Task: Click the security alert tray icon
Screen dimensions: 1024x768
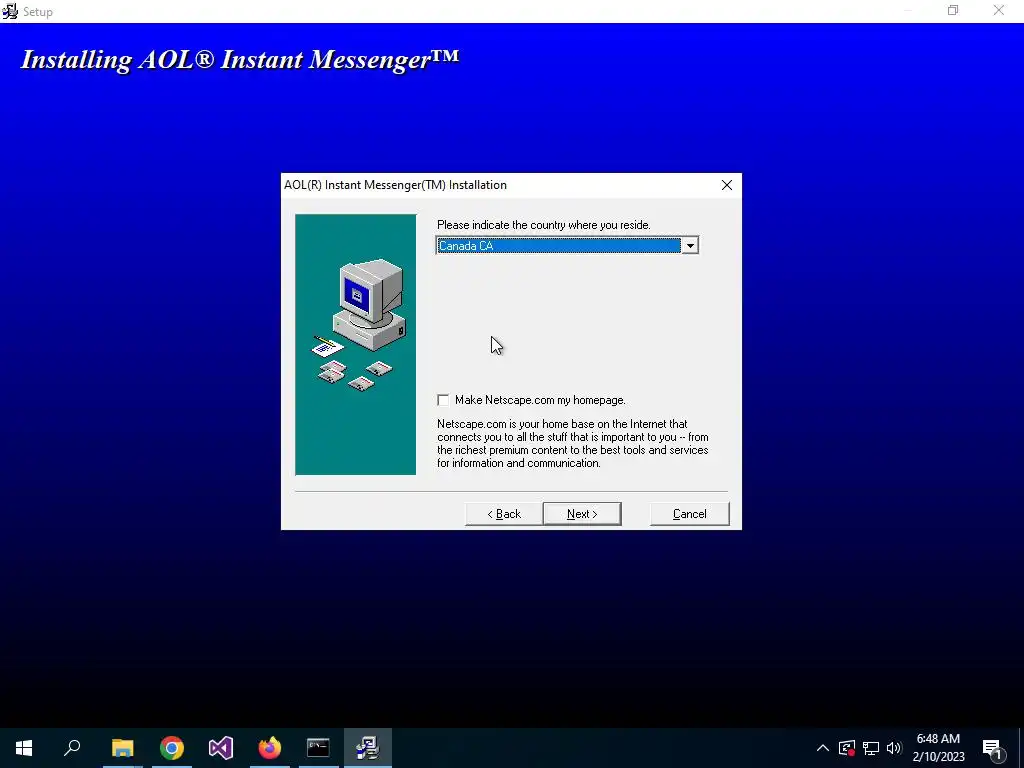Action: pyautogui.click(x=847, y=748)
